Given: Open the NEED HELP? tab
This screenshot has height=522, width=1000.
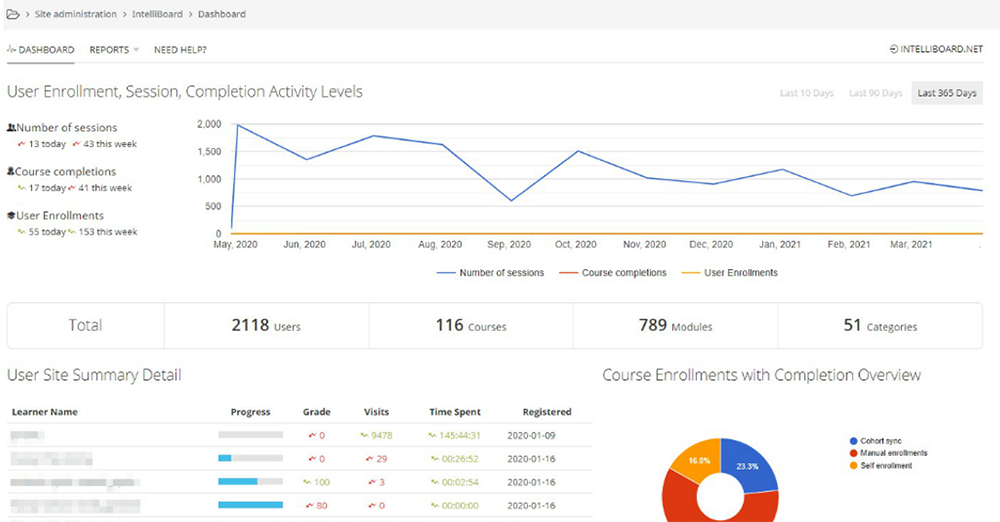Looking at the screenshot, I should point(180,50).
